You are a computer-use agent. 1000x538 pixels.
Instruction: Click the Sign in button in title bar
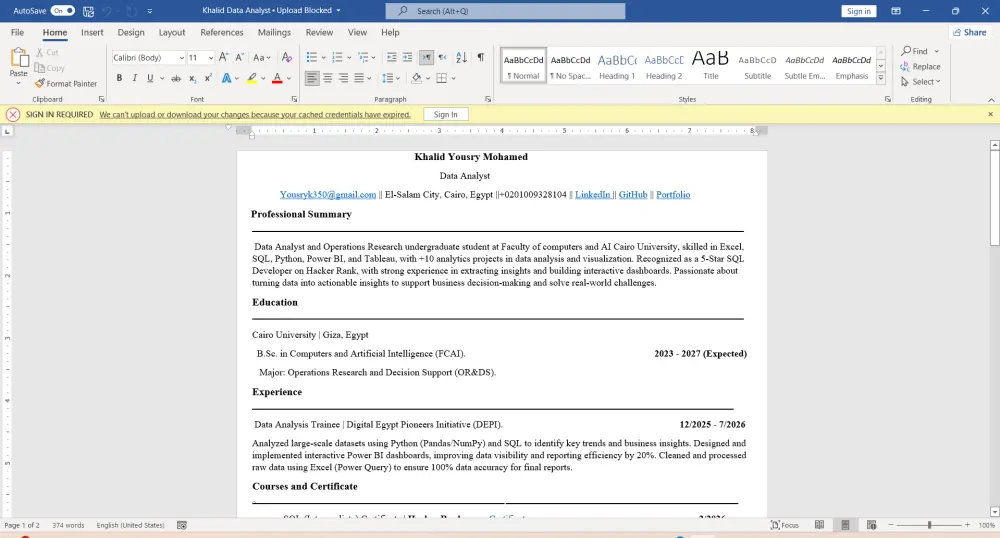tap(858, 11)
